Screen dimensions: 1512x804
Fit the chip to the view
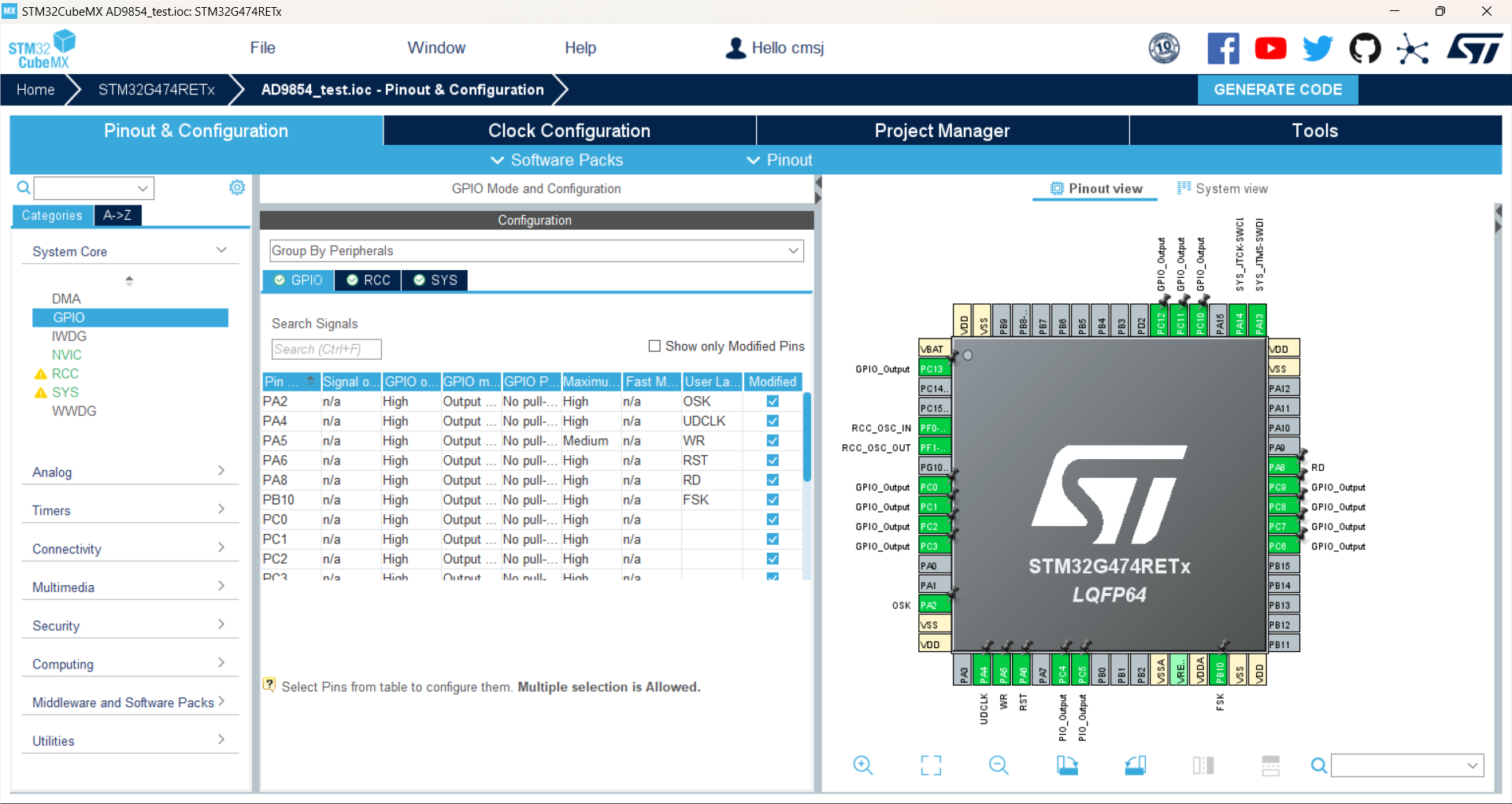coord(931,765)
